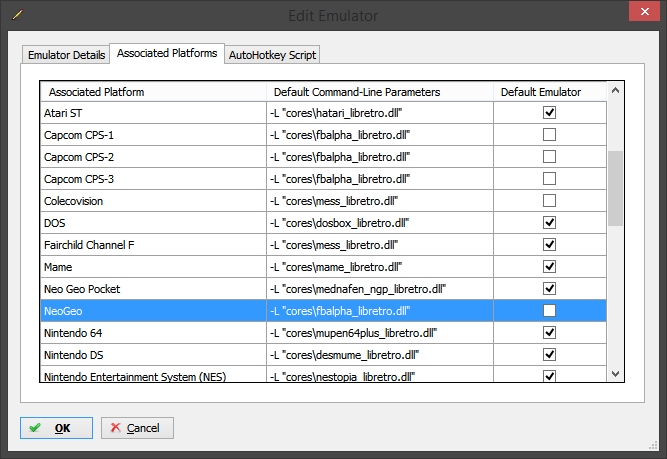The height and width of the screenshot is (459, 667).
Task: Edit Capcom CPS-2 command-line parameters cell
Action: (x=380, y=157)
